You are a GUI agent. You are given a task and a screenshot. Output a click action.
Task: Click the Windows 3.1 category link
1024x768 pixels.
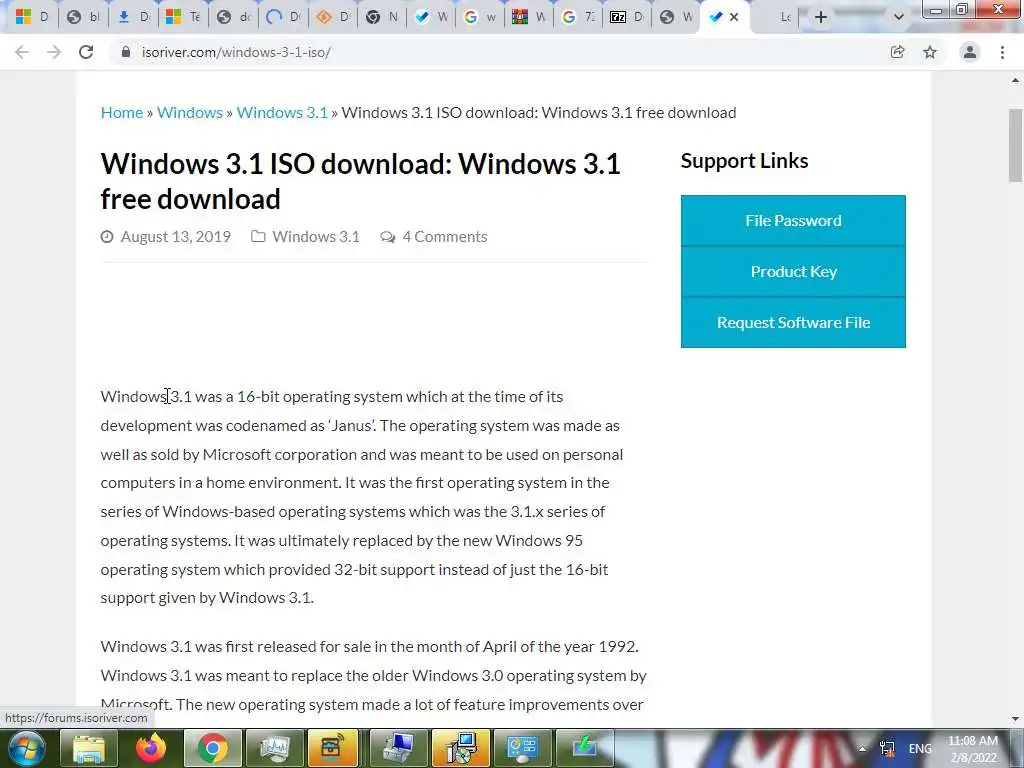pyautogui.click(x=315, y=236)
